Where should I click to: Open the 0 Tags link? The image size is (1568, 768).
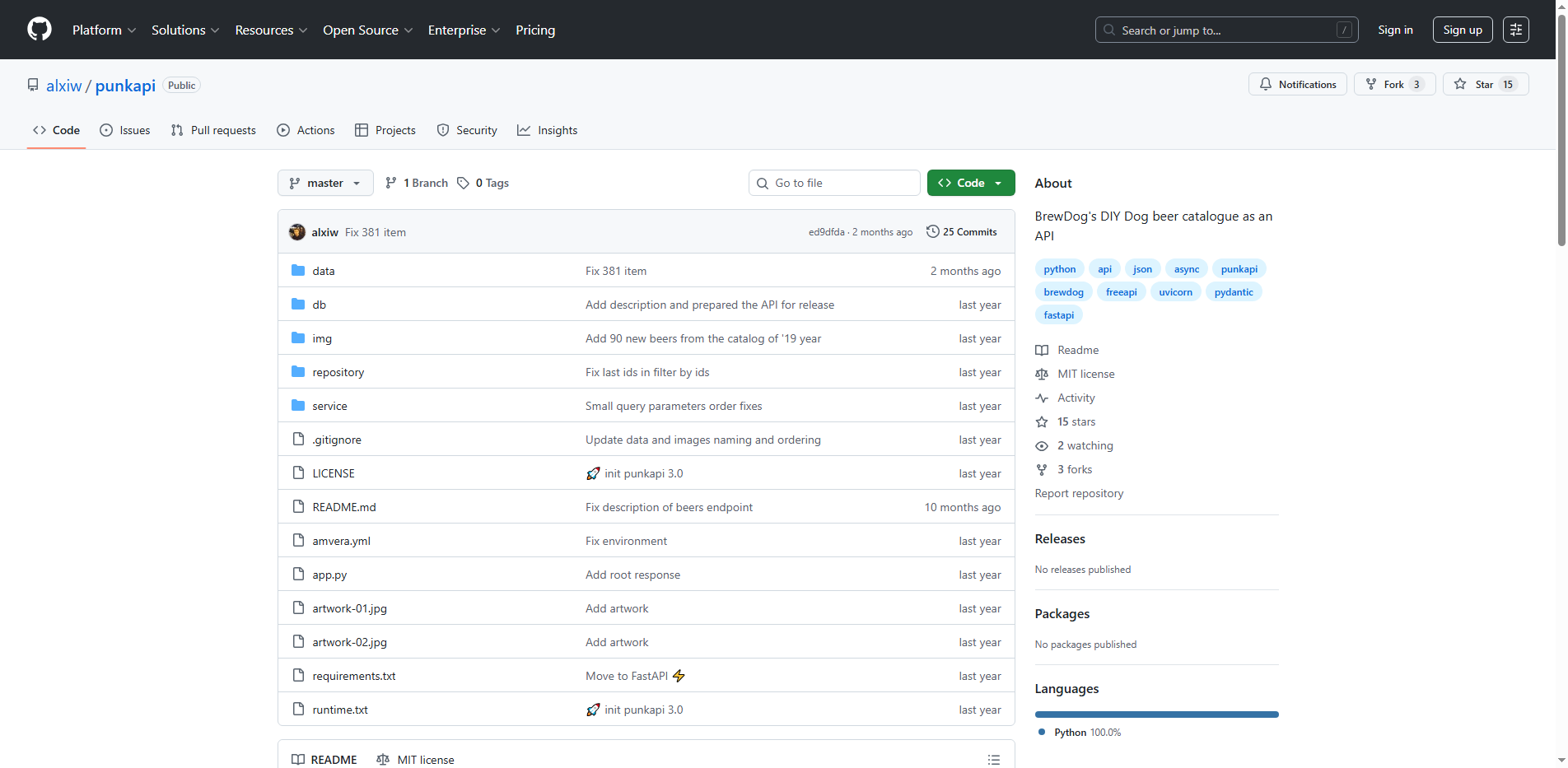(483, 183)
